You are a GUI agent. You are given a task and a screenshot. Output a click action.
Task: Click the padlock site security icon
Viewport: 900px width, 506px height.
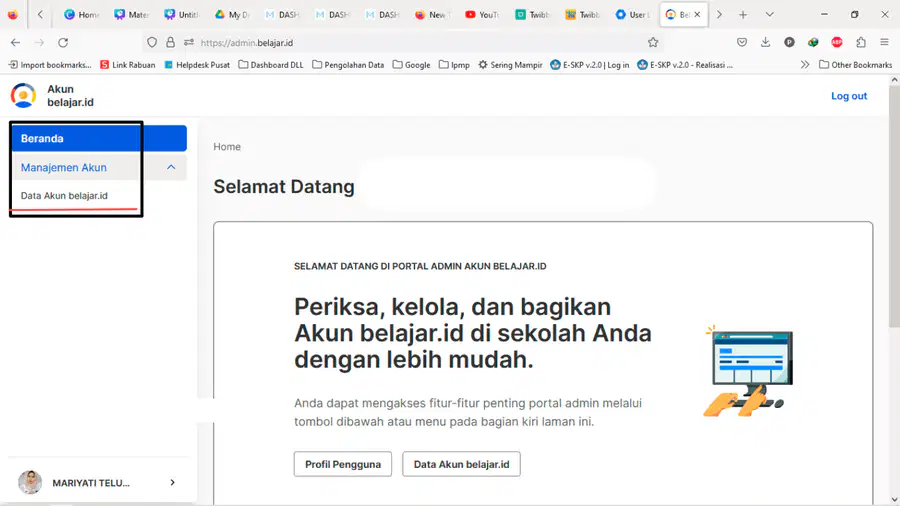(170, 42)
